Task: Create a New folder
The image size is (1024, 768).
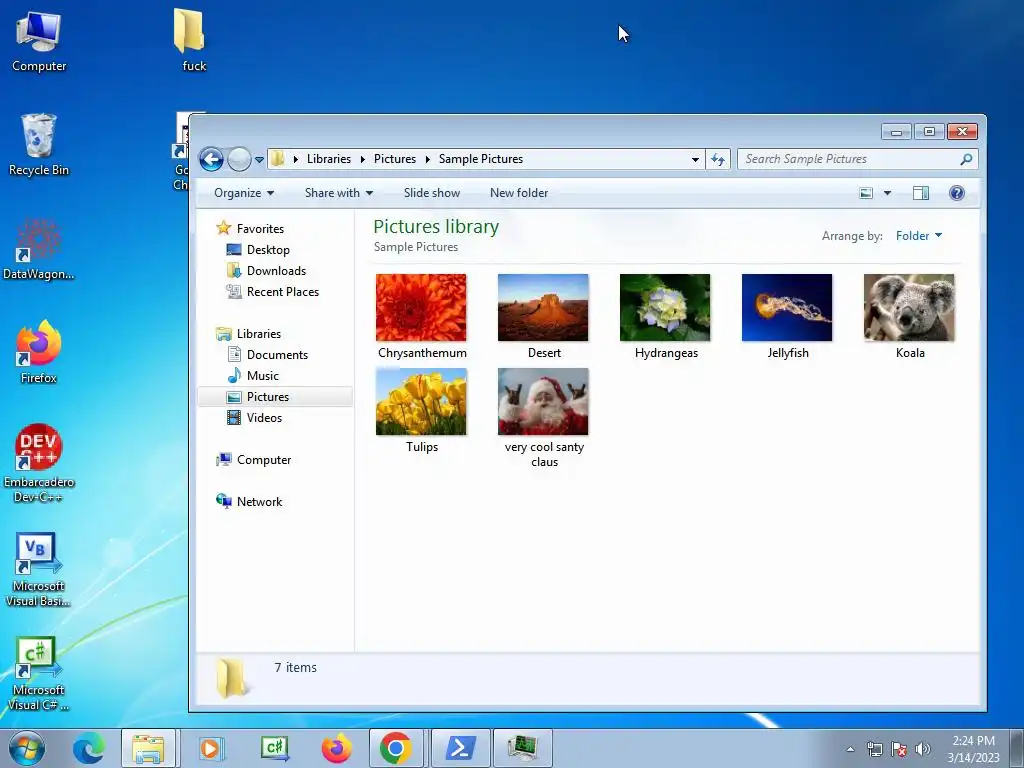Action: 519,193
